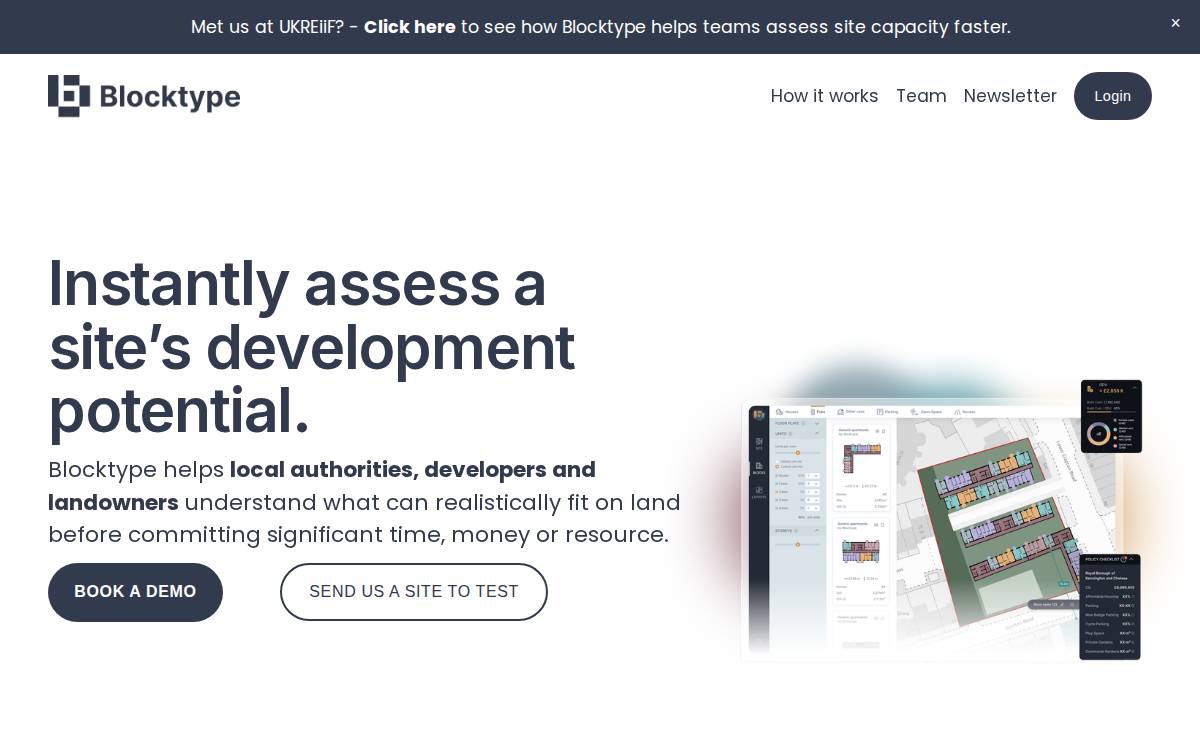The image size is (1200, 750).
Task: Open the product screenshot image
Action: coord(940,520)
